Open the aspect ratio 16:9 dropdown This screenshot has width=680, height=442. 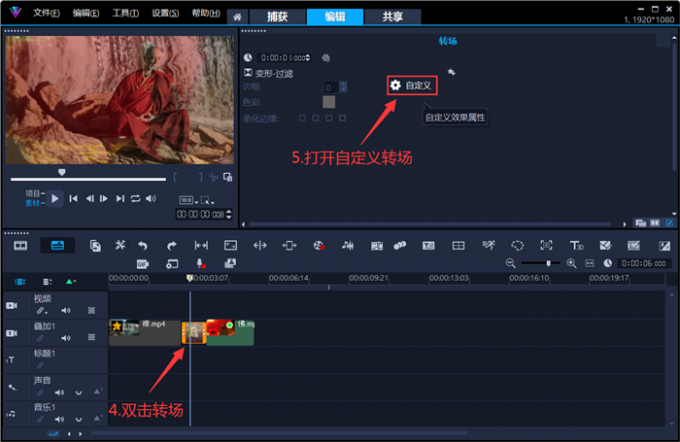[189, 200]
